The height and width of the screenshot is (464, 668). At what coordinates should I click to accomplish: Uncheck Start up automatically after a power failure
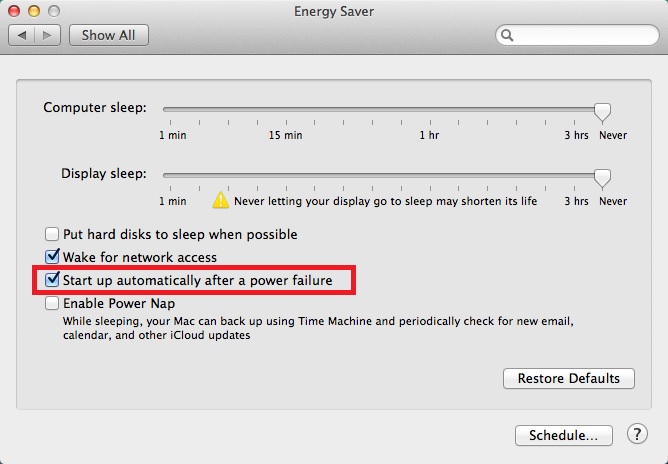[52, 280]
